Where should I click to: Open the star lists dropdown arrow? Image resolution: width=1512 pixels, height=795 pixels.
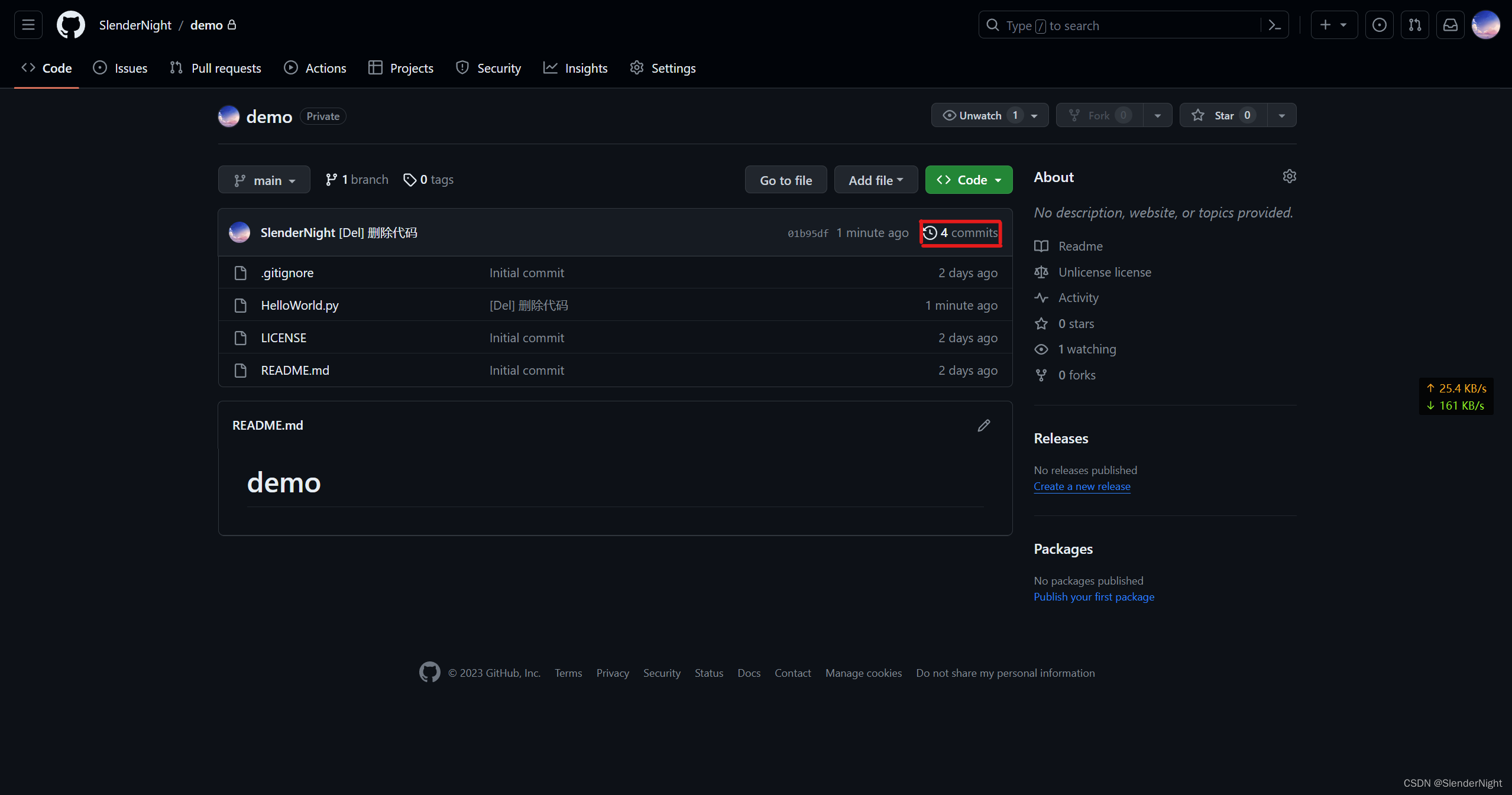tap(1281, 115)
